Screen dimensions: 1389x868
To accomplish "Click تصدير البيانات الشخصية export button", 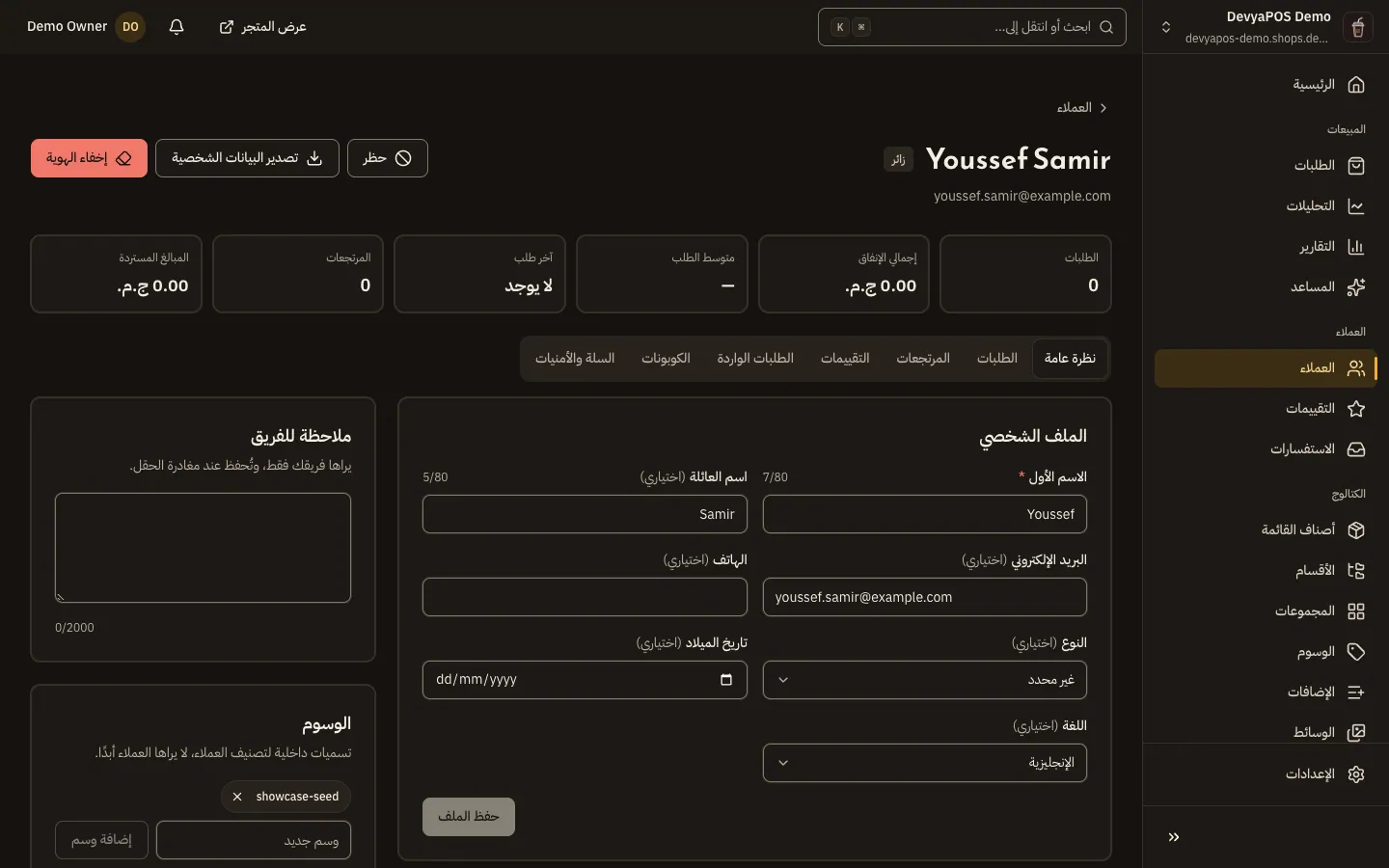I will pos(247,158).
